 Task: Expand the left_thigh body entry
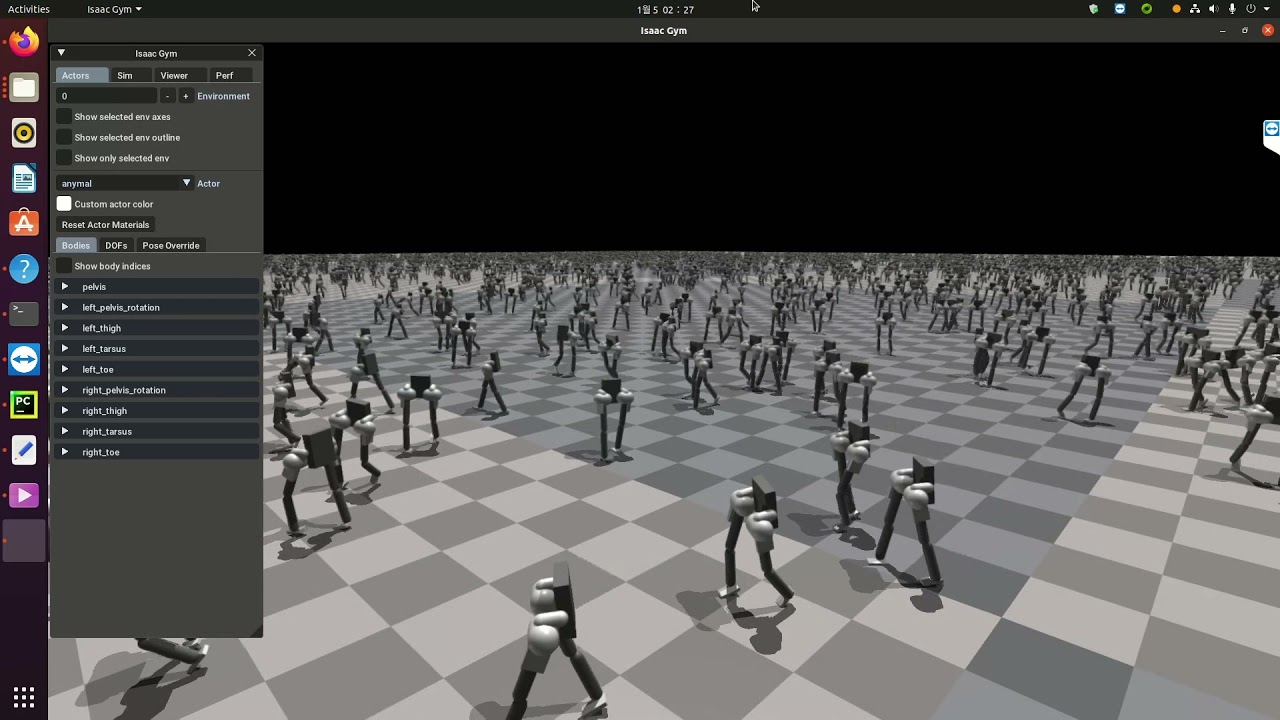pos(158,328)
